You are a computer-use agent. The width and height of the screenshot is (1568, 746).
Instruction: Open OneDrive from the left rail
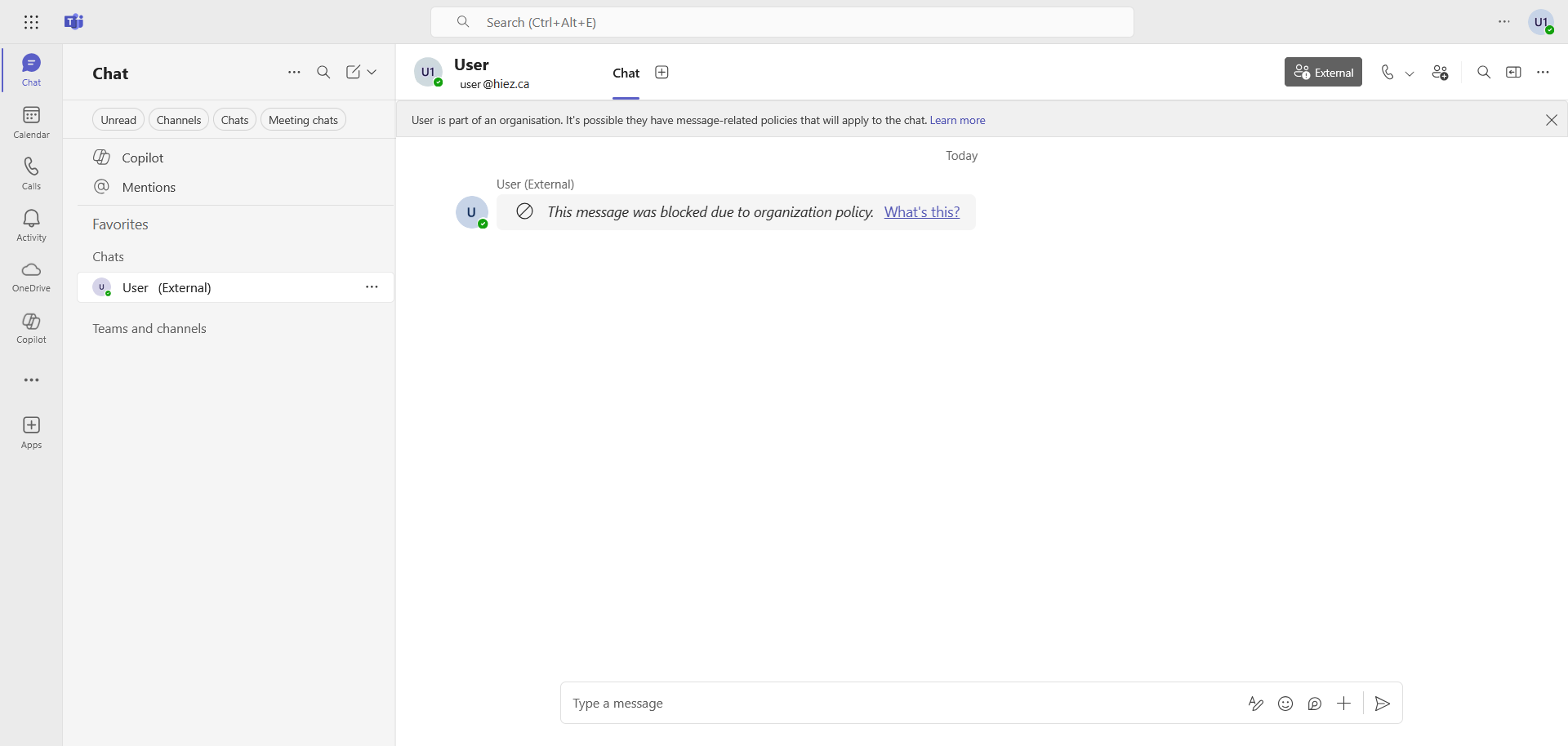(x=31, y=276)
